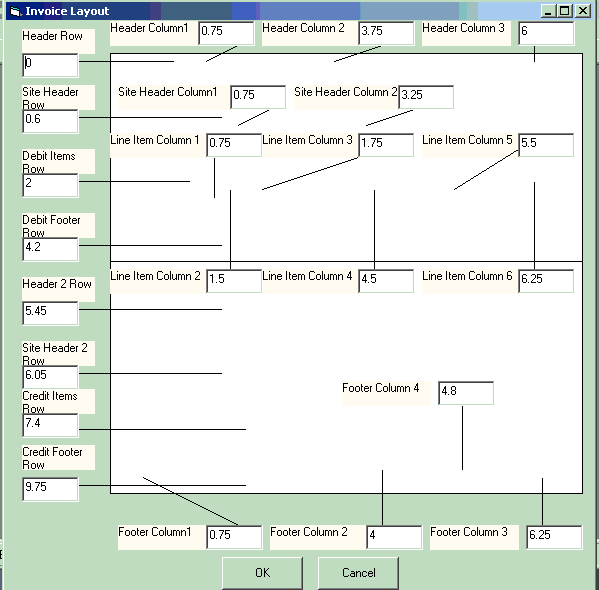Click the Debit Items Row input box
The width and height of the screenshot is (599, 590).
50,185
